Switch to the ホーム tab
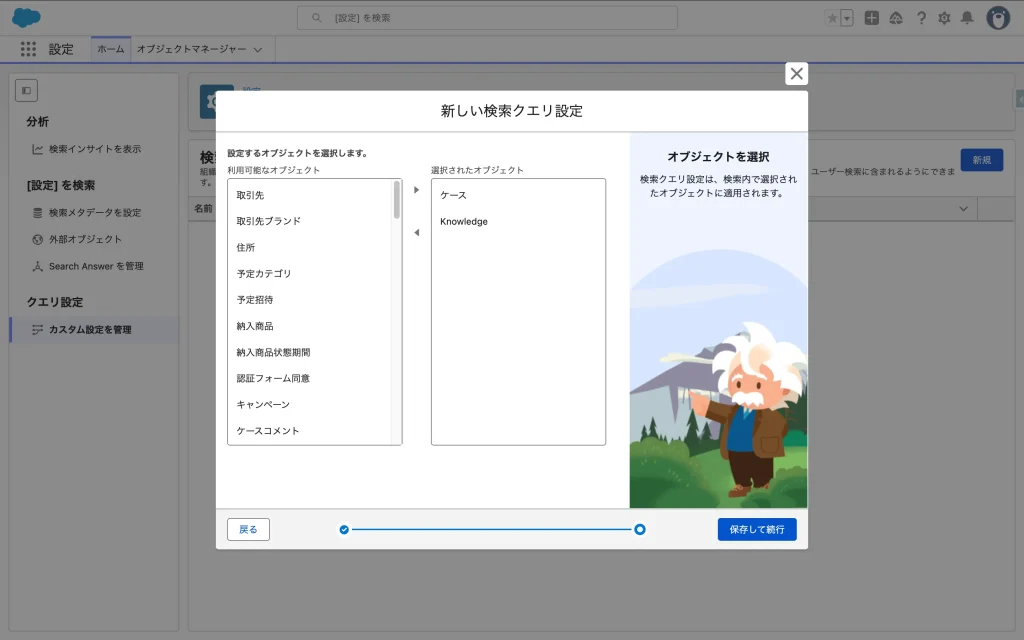 click(x=111, y=49)
